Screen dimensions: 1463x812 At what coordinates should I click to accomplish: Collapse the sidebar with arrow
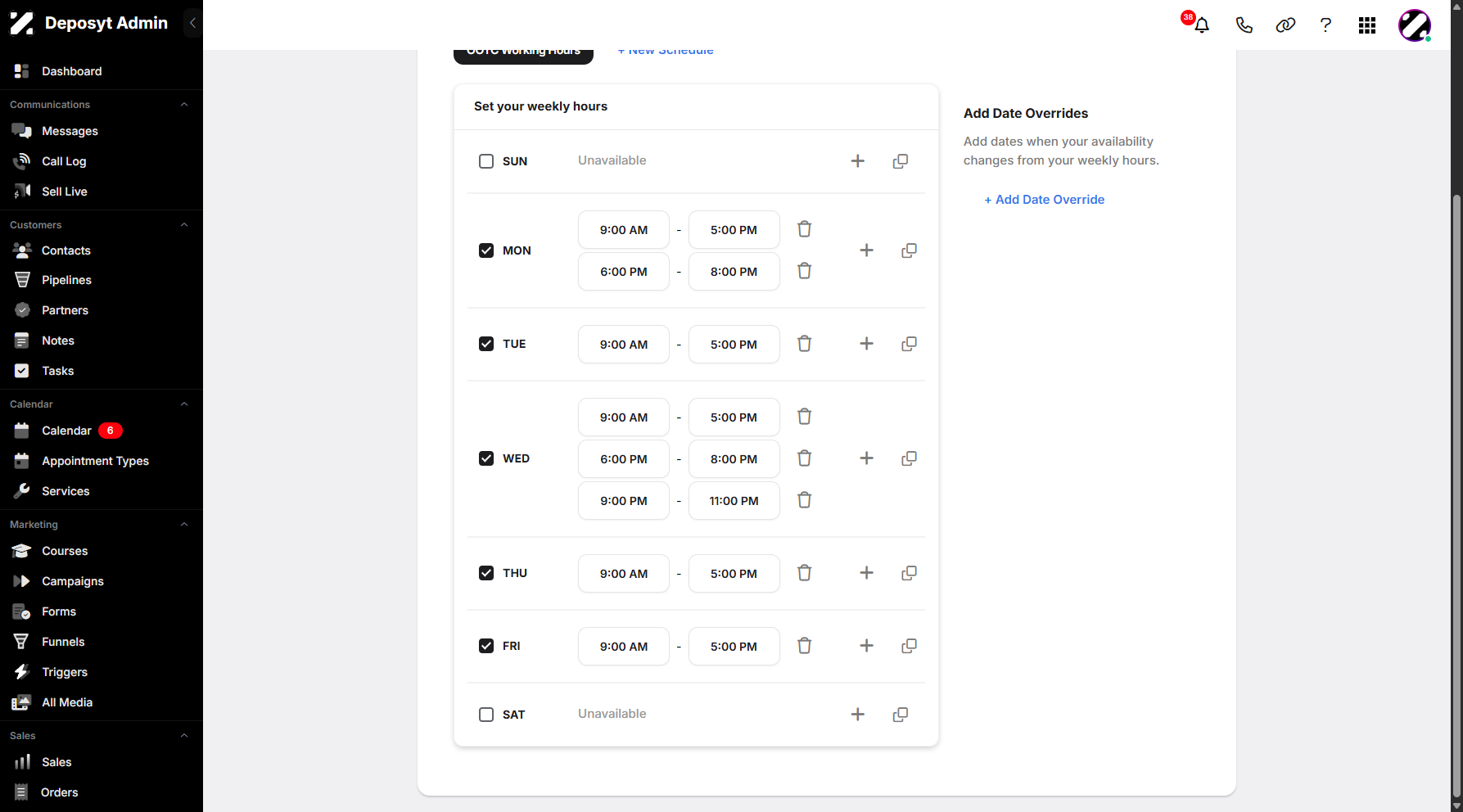tap(192, 23)
